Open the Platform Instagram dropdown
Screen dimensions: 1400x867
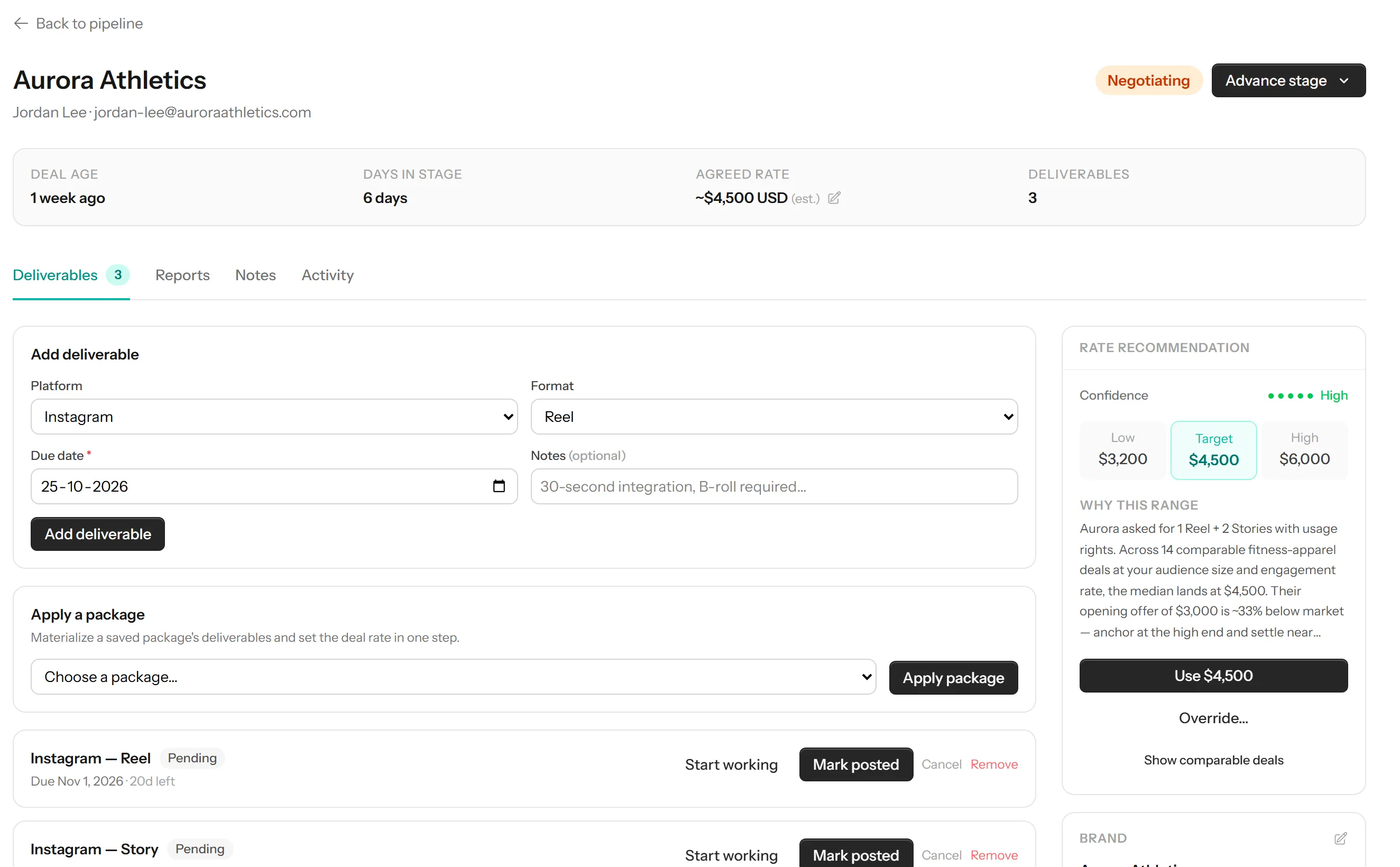274,417
